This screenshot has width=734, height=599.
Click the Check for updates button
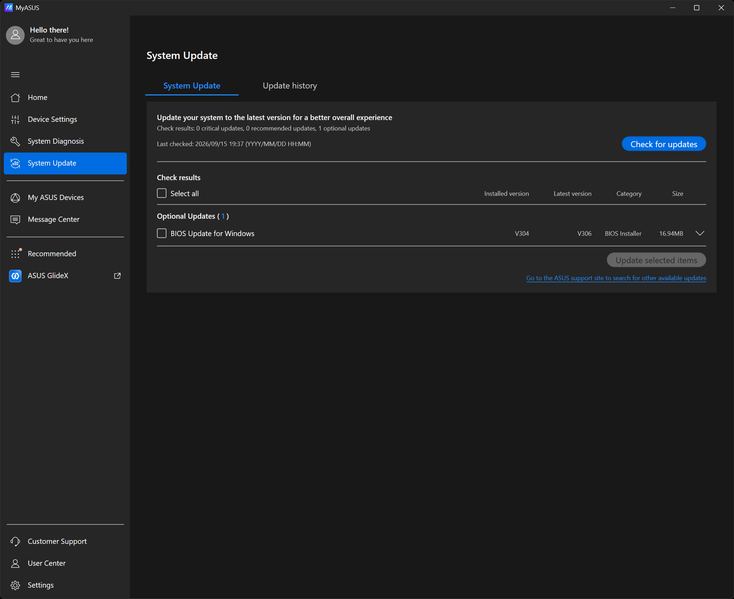click(x=663, y=144)
